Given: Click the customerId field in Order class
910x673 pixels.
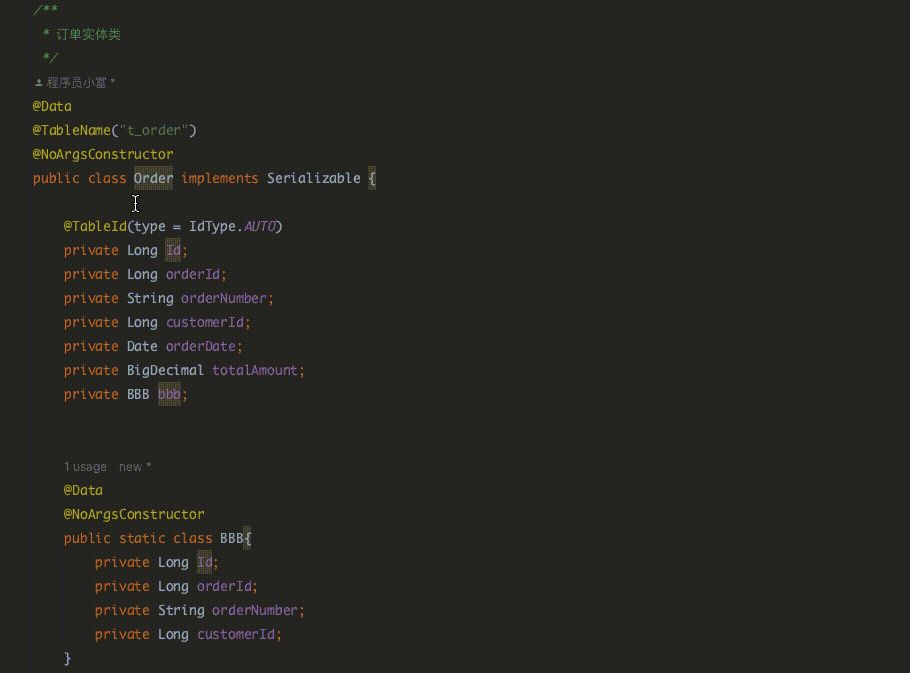Looking at the screenshot, I should click(x=205, y=323).
